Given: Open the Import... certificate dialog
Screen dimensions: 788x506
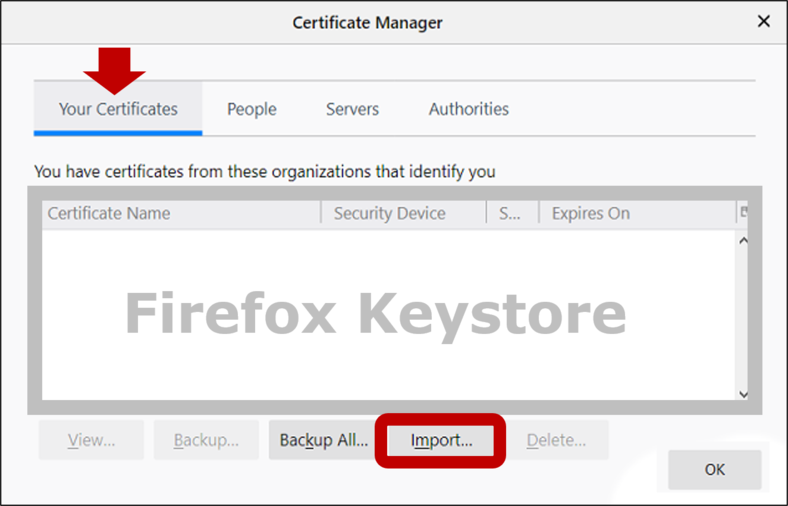Looking at the screenshot, I should 441,440.
